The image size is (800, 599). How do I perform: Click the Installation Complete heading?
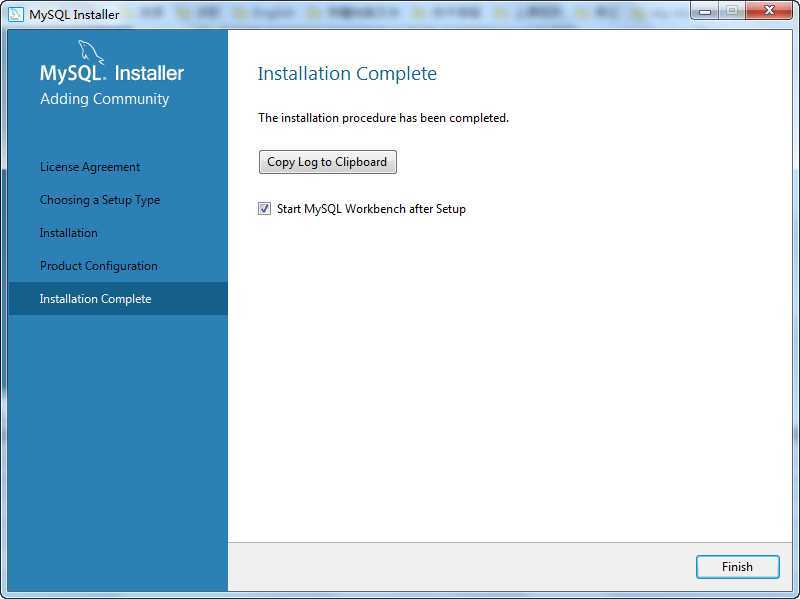(x=347, y=73)
